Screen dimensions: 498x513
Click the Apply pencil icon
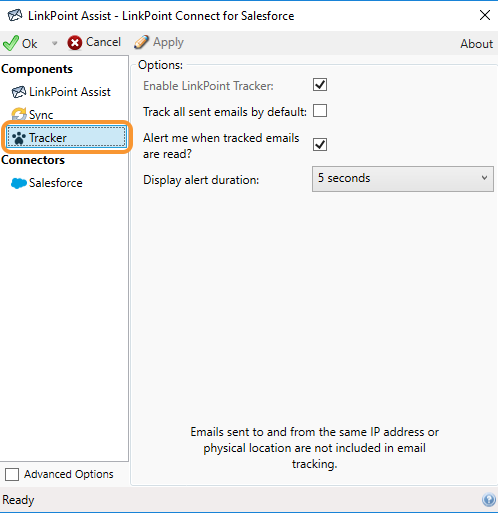click(x=141, y=42)
